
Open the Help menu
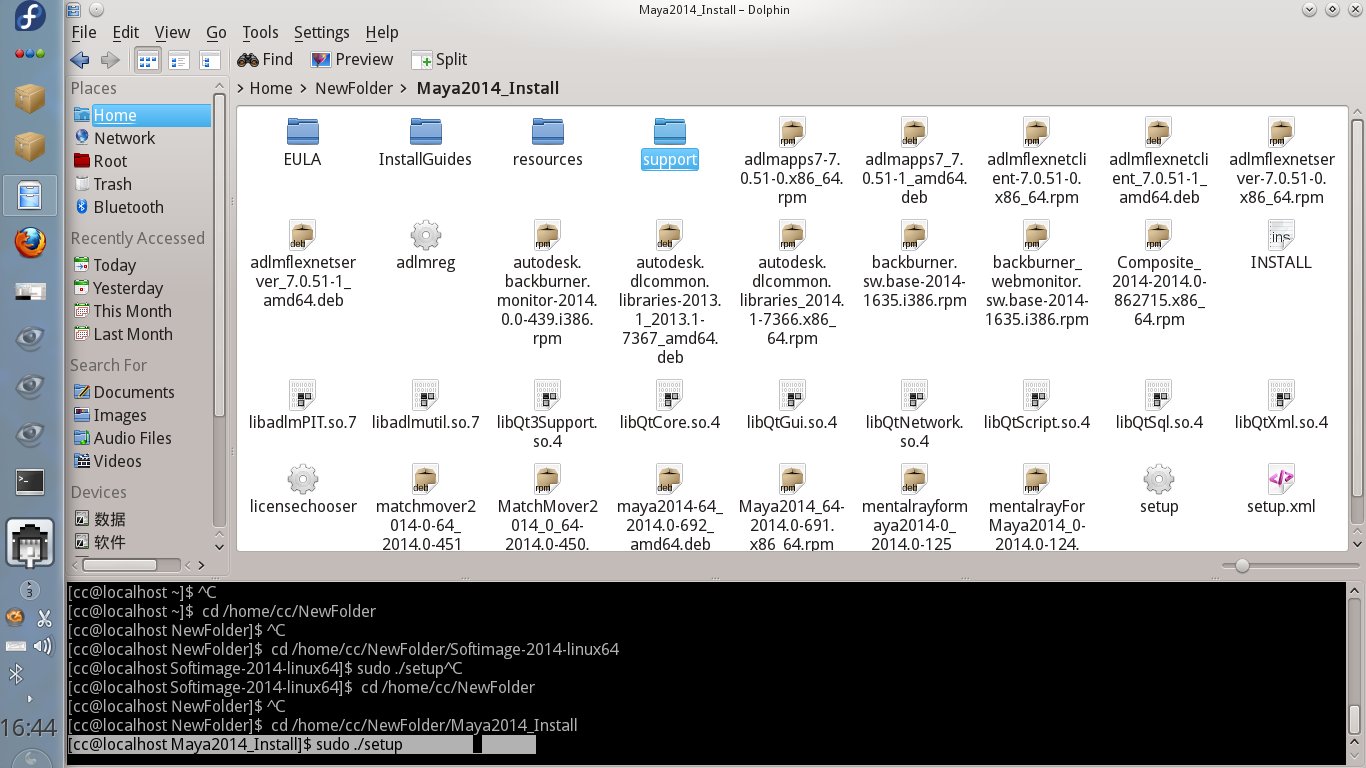point(382,32)
